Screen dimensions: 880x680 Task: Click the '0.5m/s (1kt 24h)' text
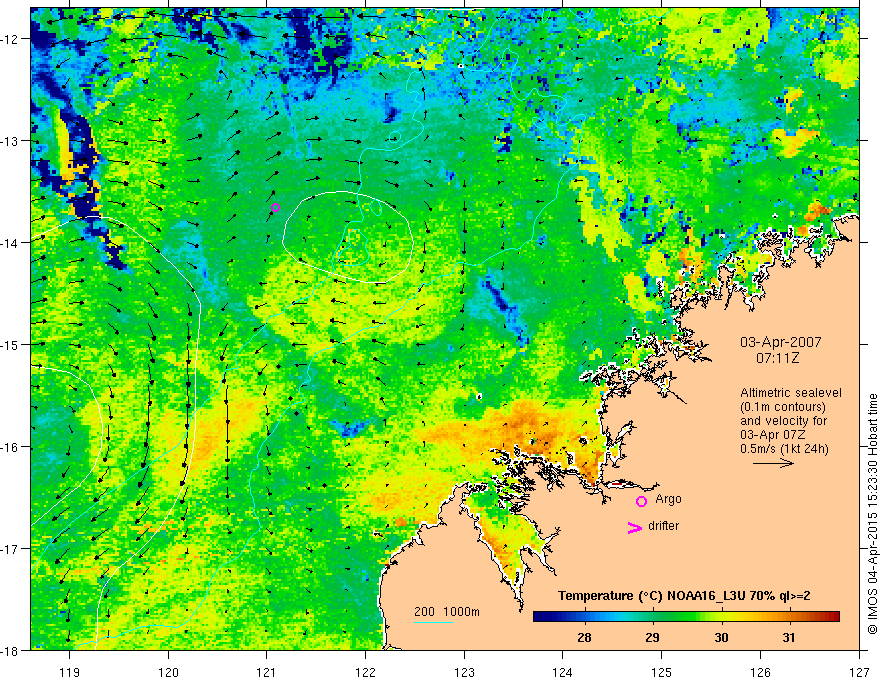pos(784,449)
